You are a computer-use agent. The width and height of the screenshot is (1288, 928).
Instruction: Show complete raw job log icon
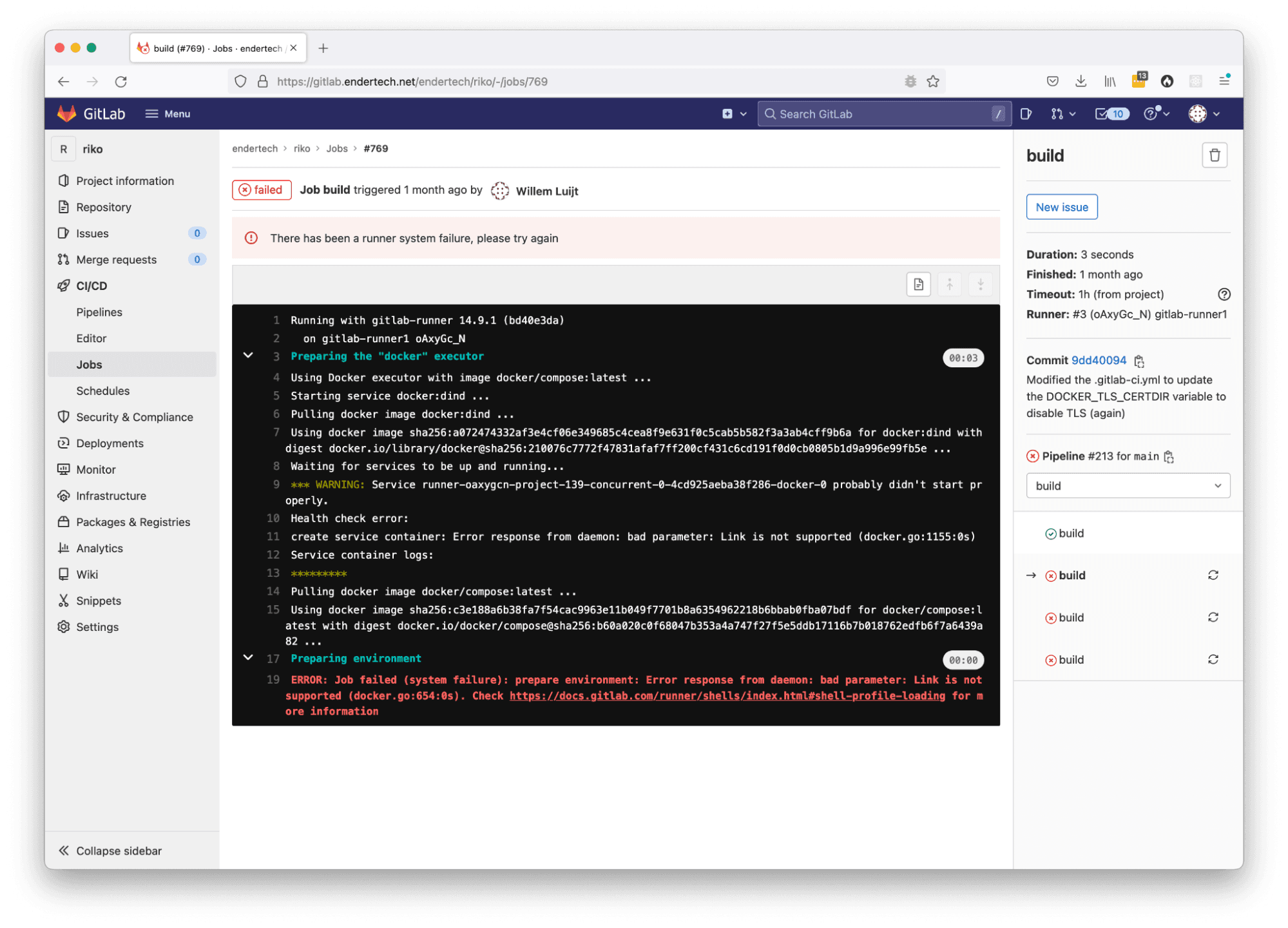[918, 284]
